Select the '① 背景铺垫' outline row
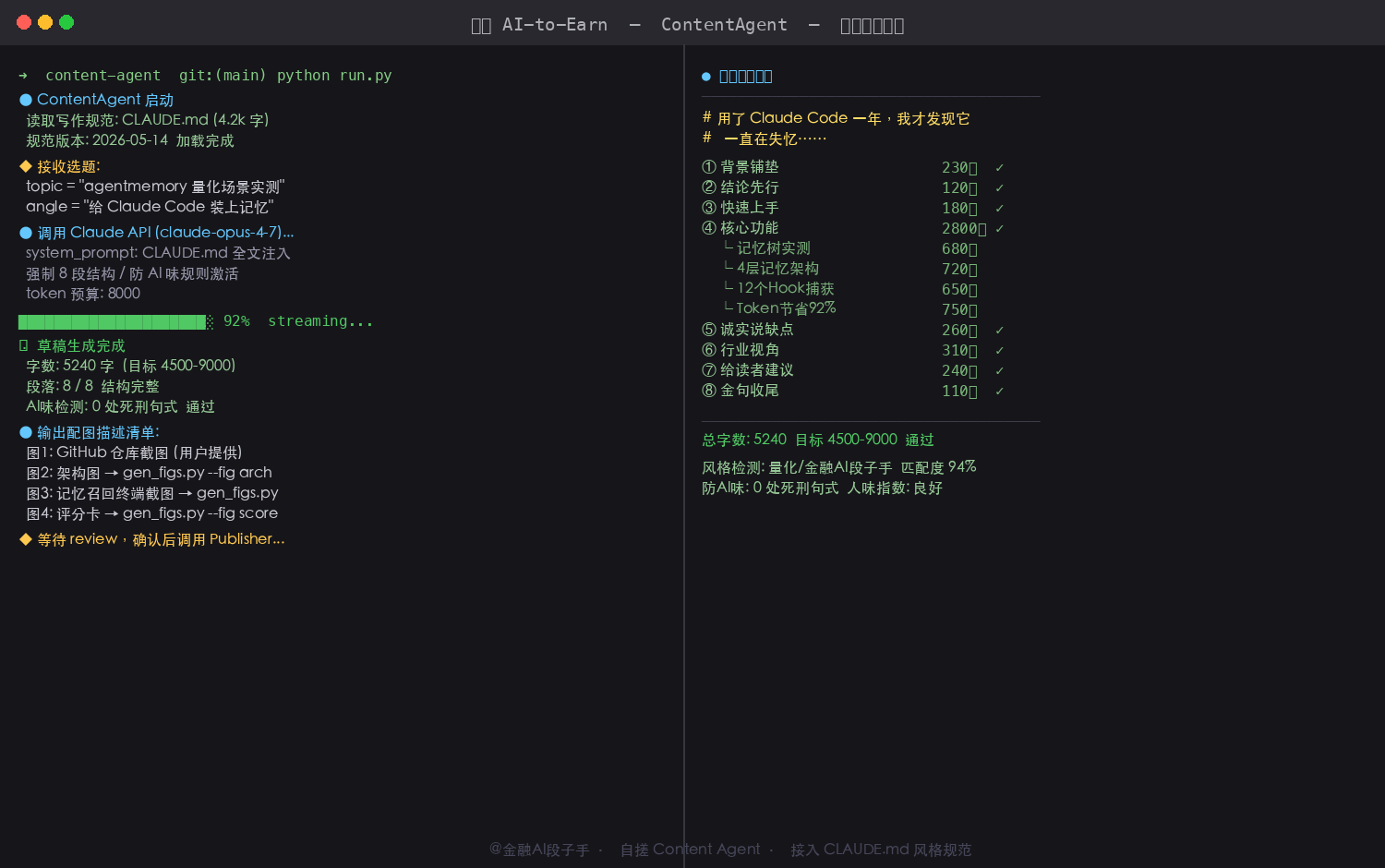Viewport: 1385px width, 868px height. (x=853, y=167)
